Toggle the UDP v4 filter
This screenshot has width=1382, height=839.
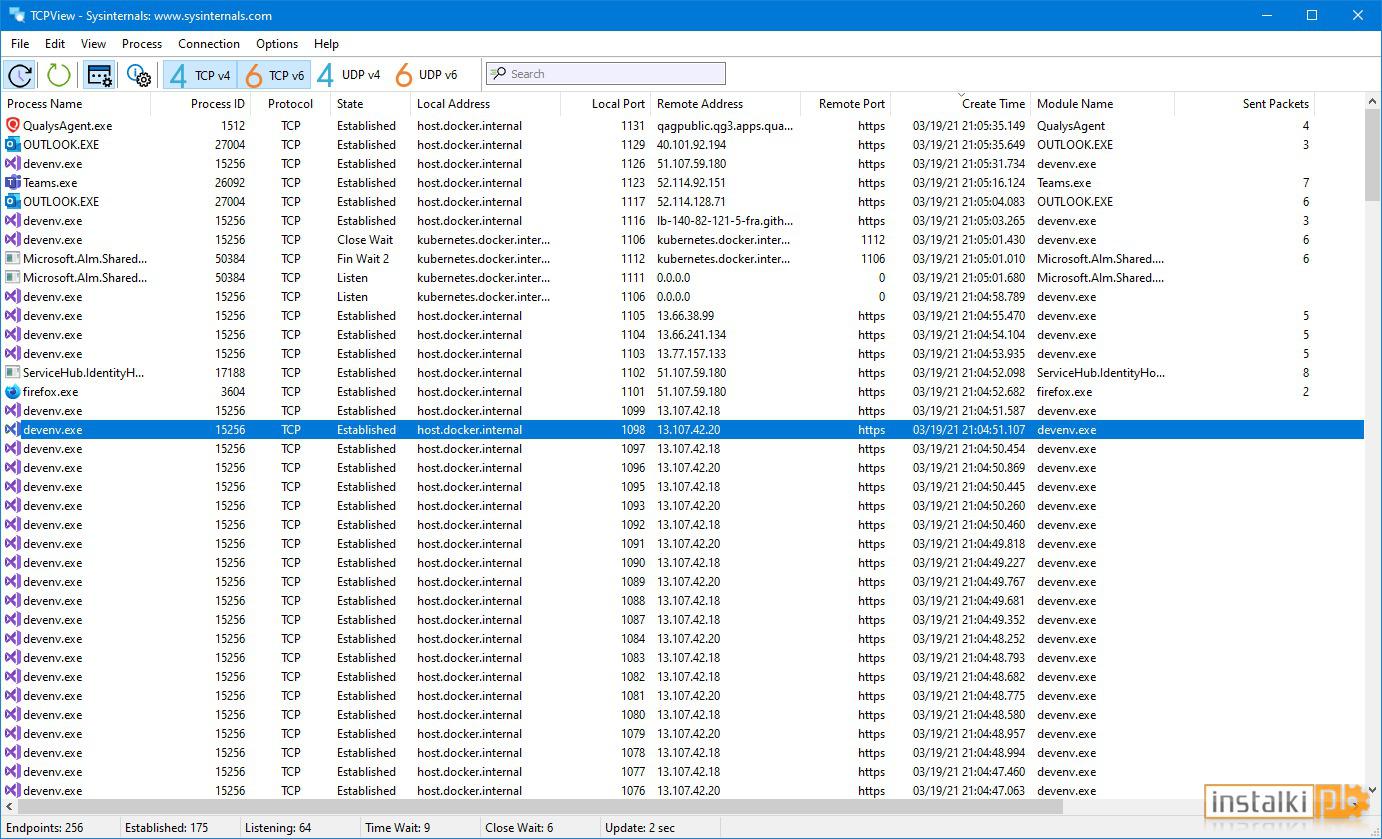(x=349, y=75)
